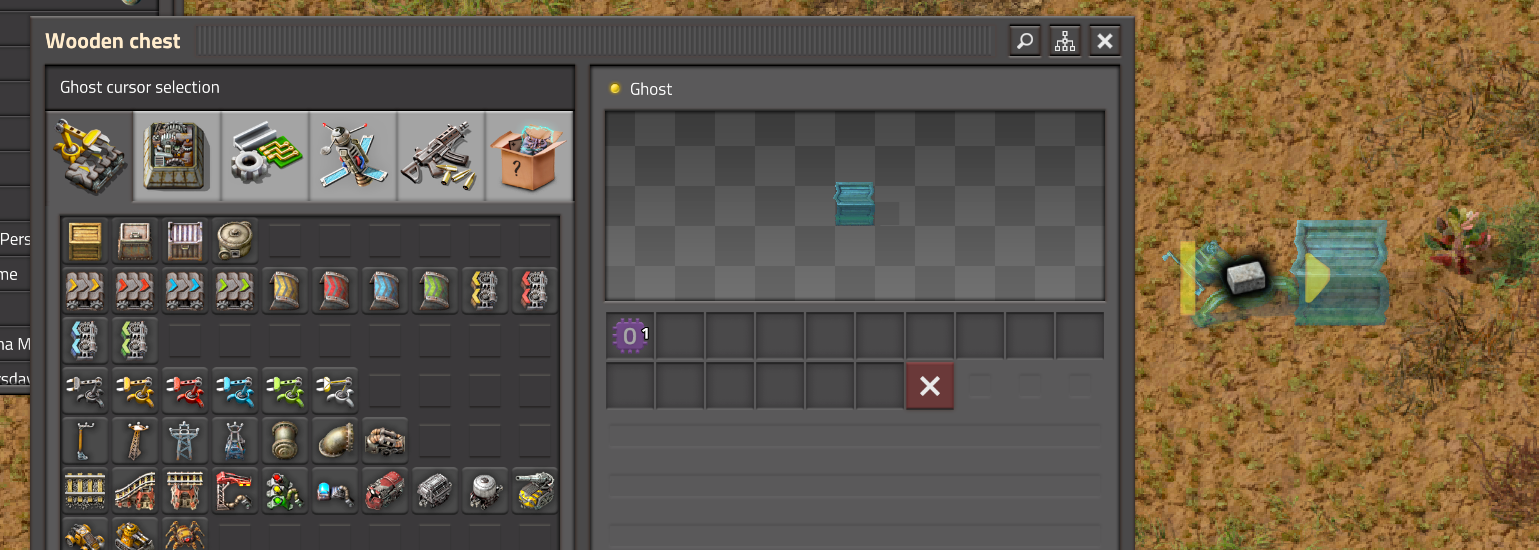Select the yellow underground belt

click(285, 291)
